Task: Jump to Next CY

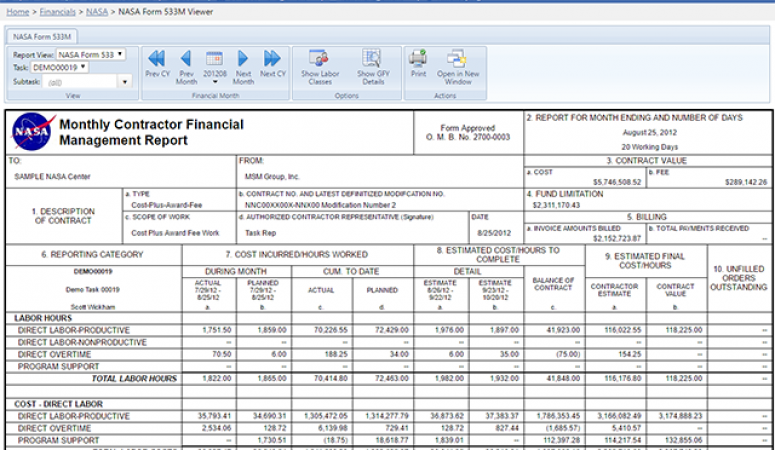Action: 273,64
